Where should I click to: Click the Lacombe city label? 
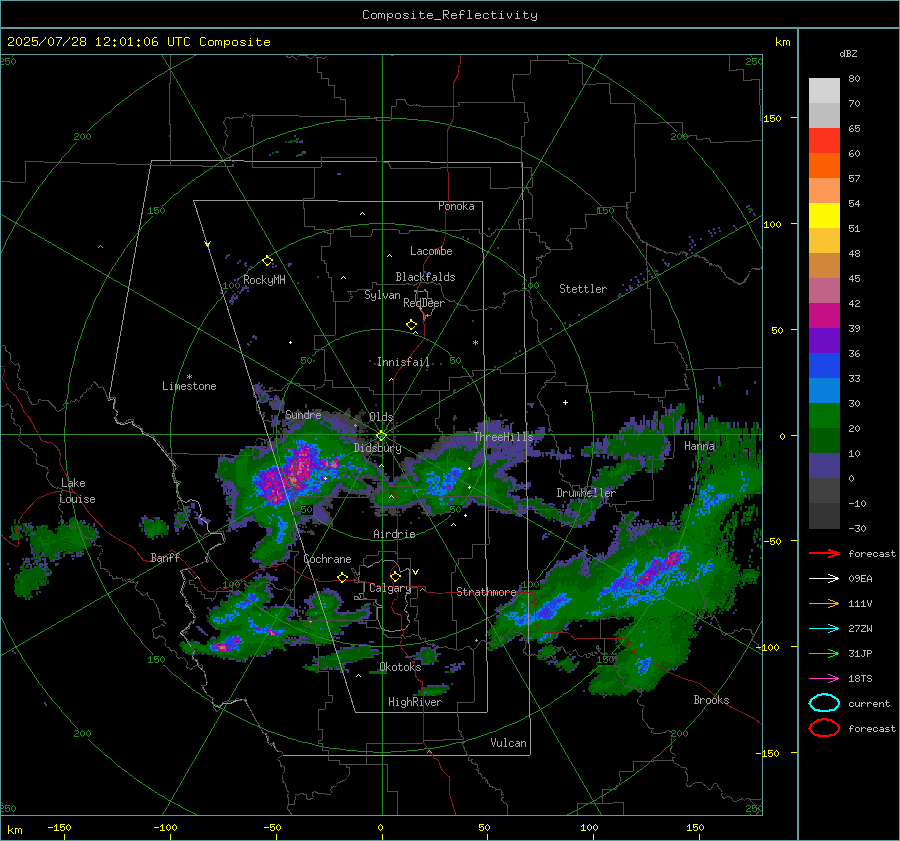pos(431,251)
